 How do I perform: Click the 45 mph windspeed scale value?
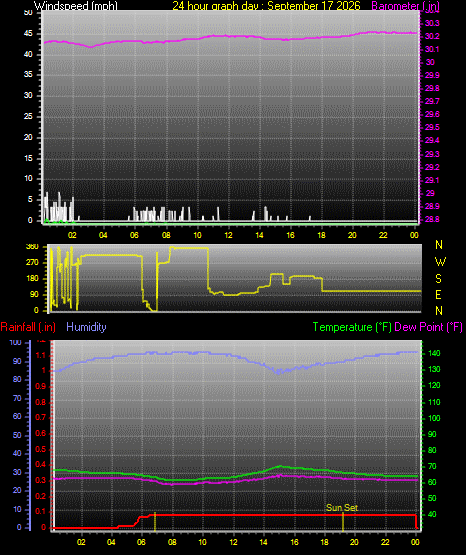[x=28, y=34]
